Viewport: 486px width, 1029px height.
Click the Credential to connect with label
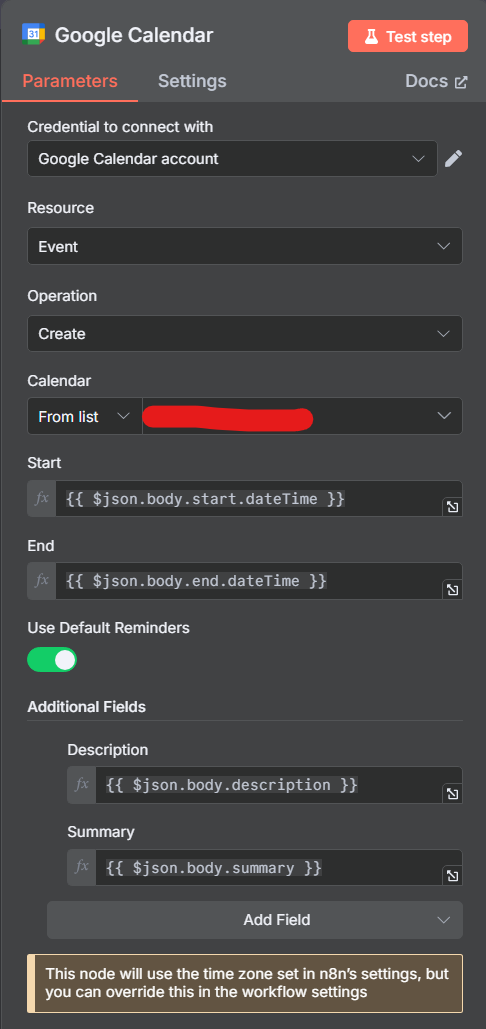coord(120,127)
